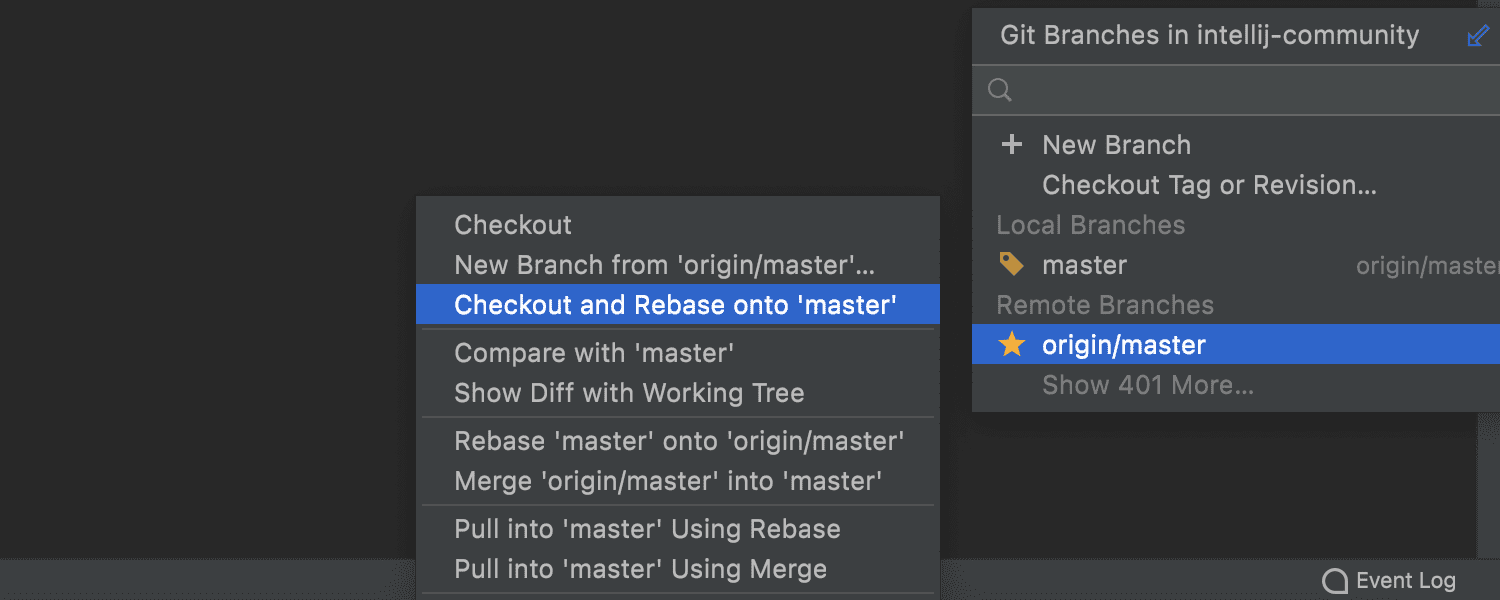The height and width of the screenshot is (600, 1500).
Task: Click the Local Branches section header
Action: point(1090,225)
